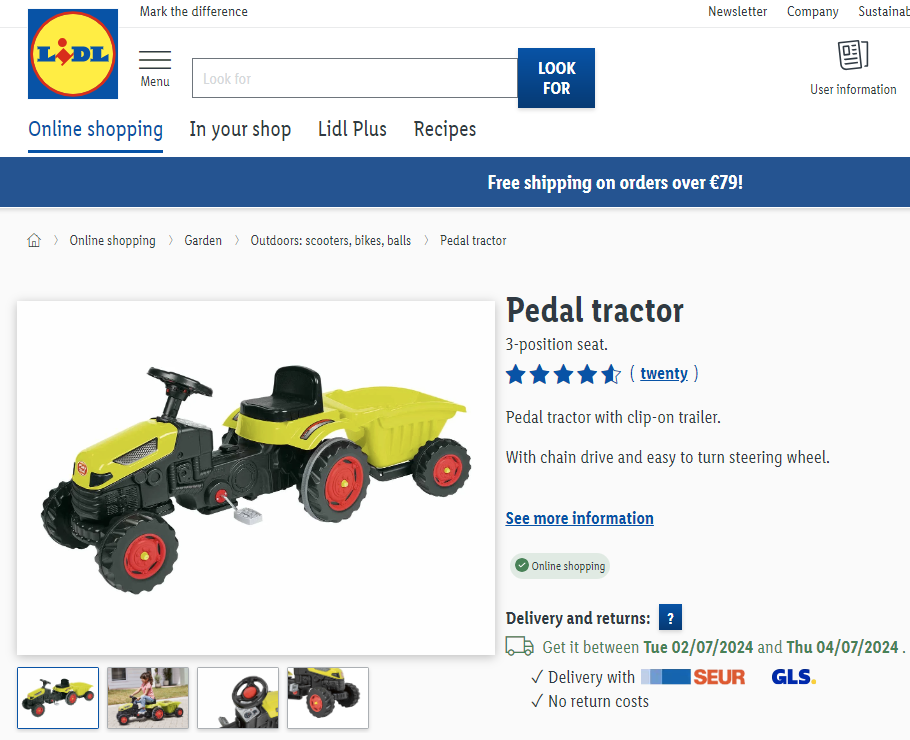Open the hamburger Menu icon

(x=155, y=60)
